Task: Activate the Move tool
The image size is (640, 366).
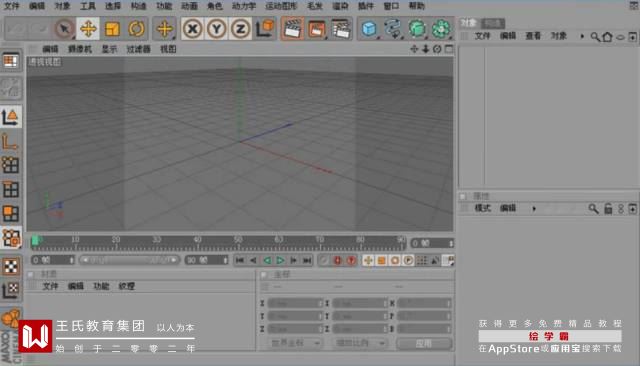Action: (x=88, y=29)
